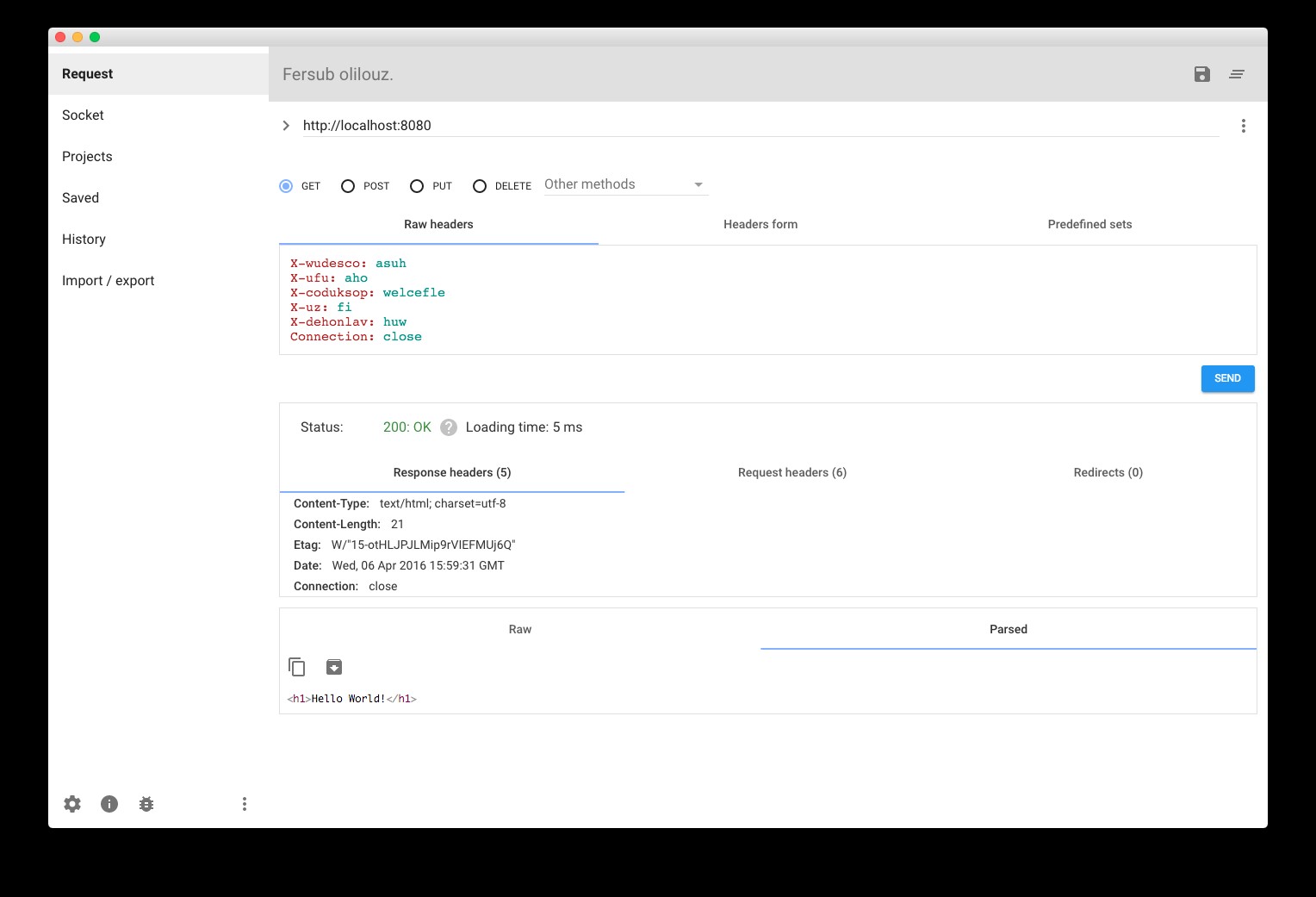Open settings gear in sidebar footer
1316x897 pixels.
click(72, 804)
